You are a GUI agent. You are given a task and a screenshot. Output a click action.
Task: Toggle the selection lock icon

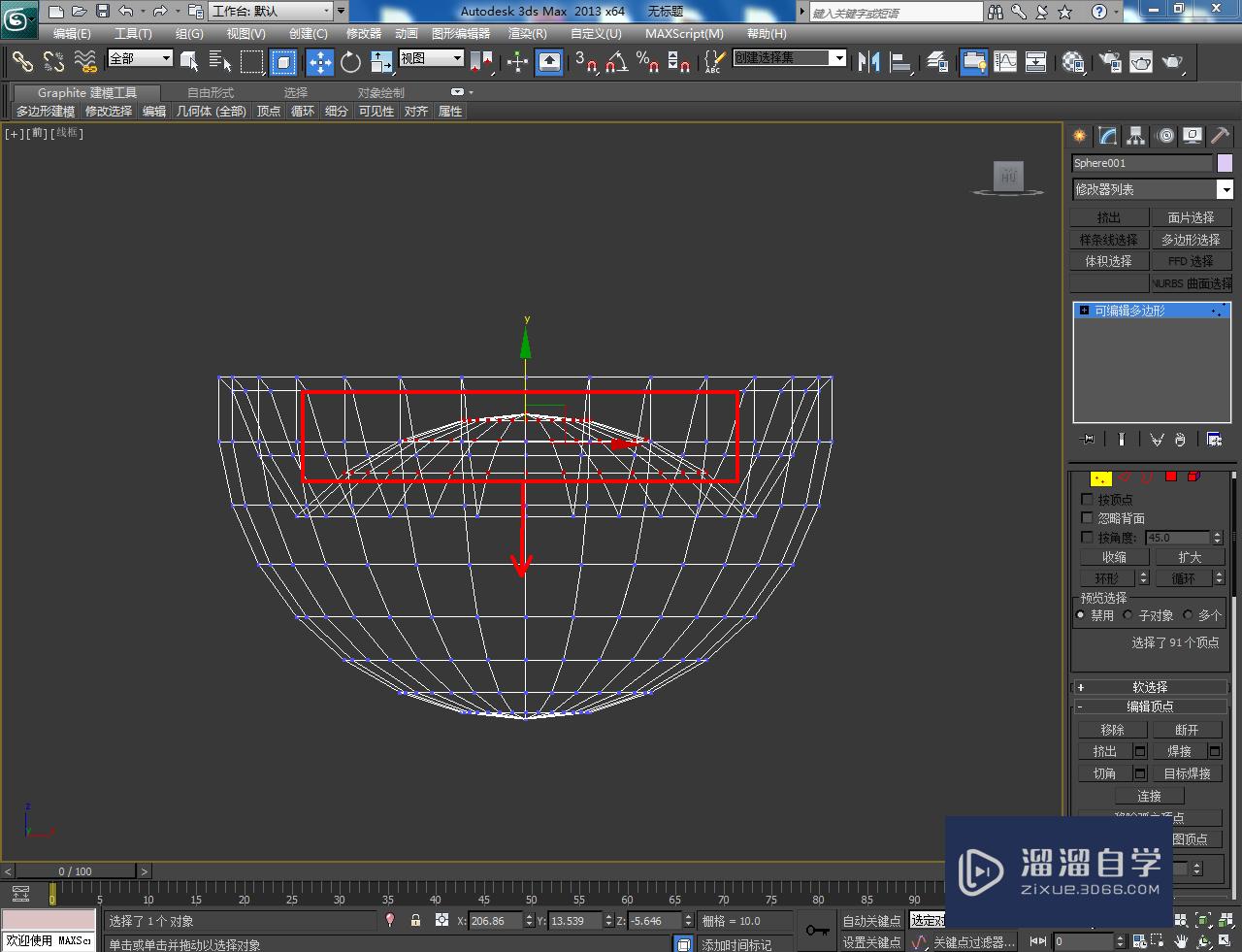click(415, 920)
